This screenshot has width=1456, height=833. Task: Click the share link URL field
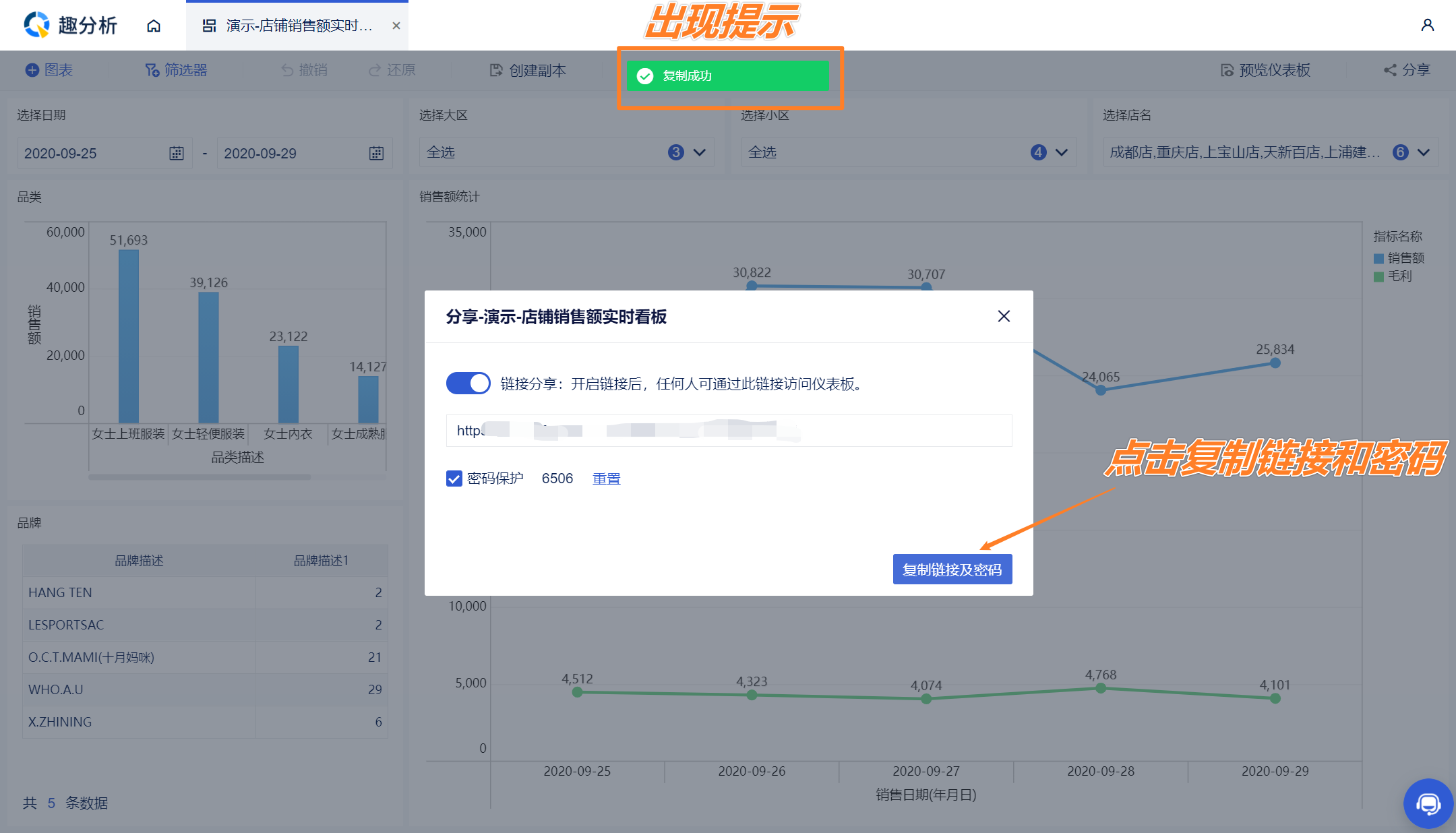click(x=728, y=431)
